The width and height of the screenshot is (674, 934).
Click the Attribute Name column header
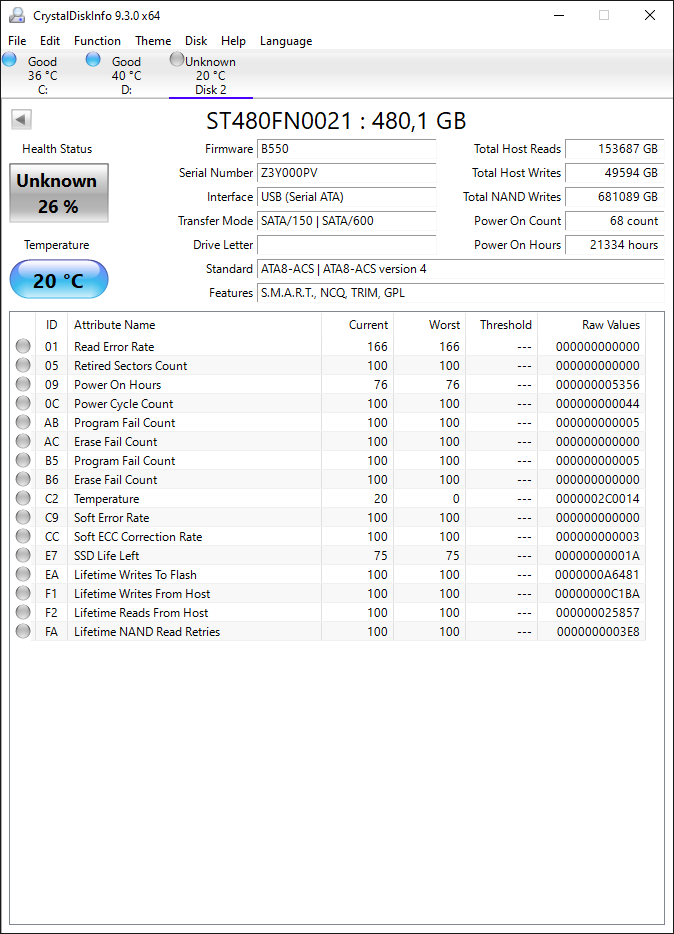click(194, 325)
